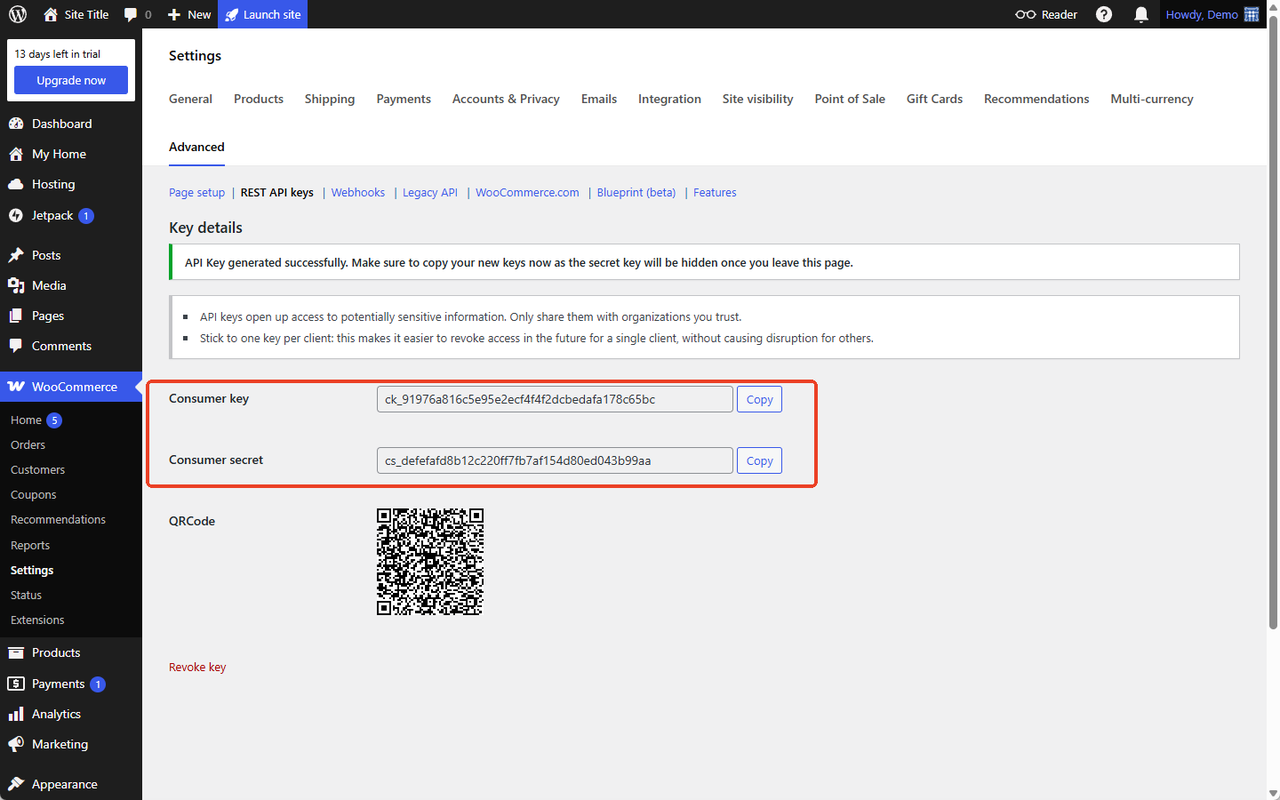
Task: Open the New content menu
Action: tap(189, 15)
